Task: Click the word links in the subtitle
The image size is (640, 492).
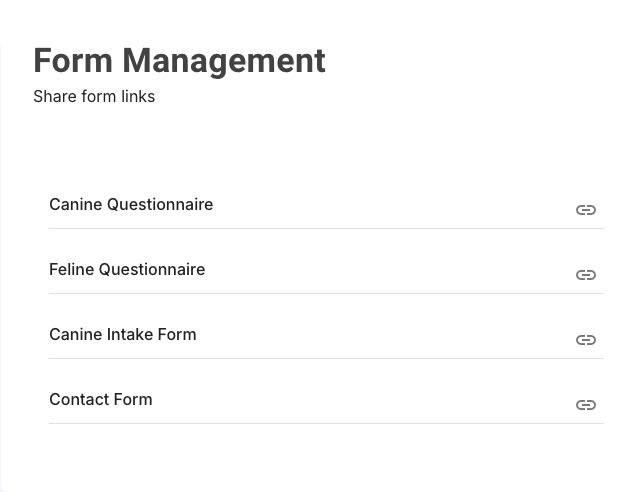Action: pyautogui.click(x=138, y=96)
